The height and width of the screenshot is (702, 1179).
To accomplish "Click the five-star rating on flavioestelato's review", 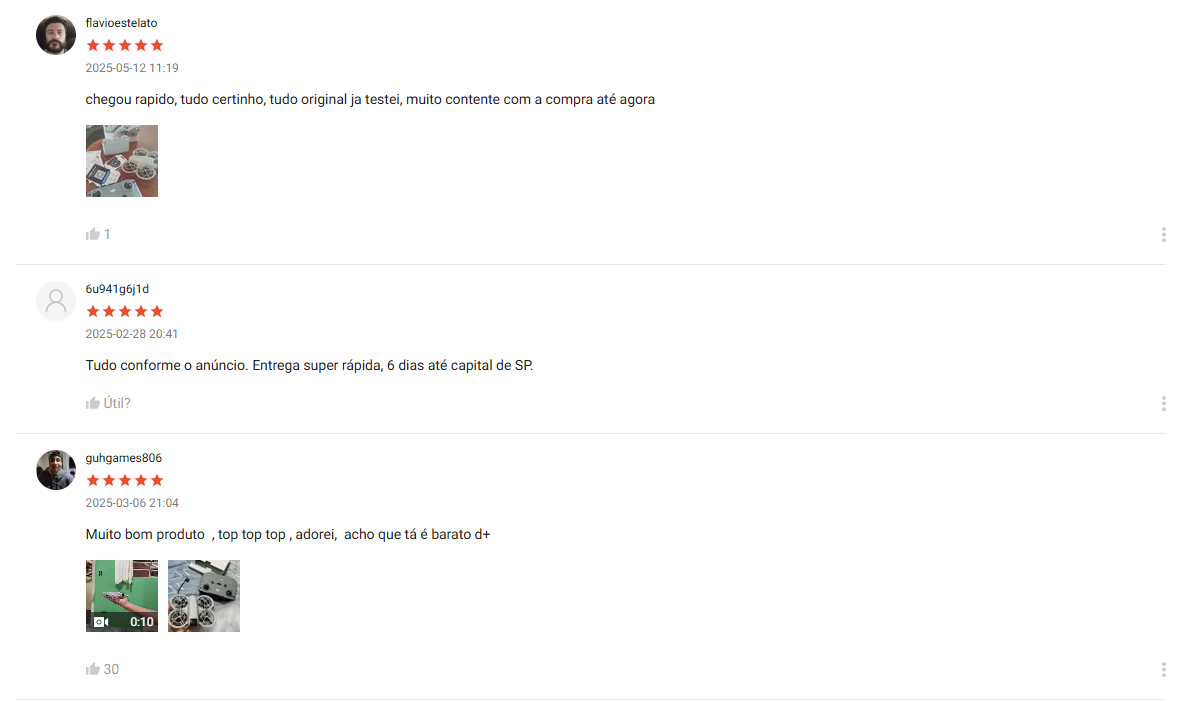I will tap(125, 45).
